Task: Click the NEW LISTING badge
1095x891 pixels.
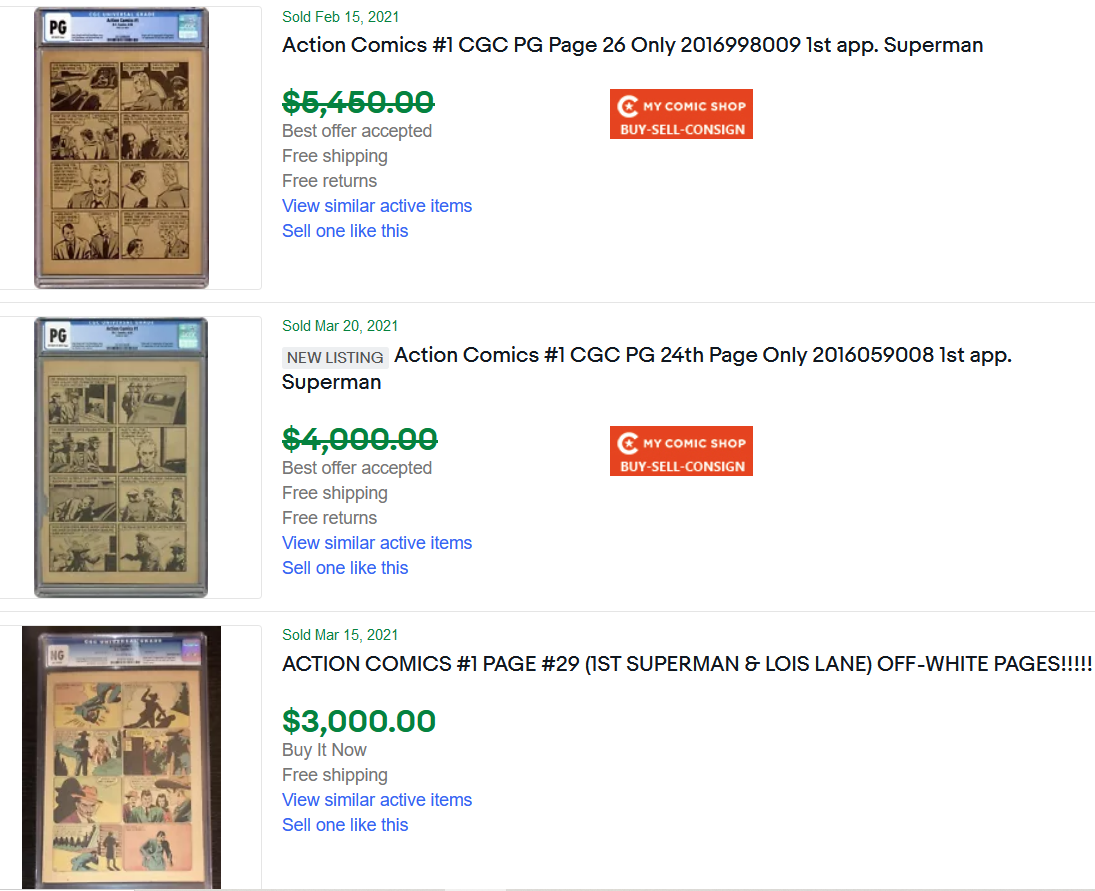Action: point(335,357)
